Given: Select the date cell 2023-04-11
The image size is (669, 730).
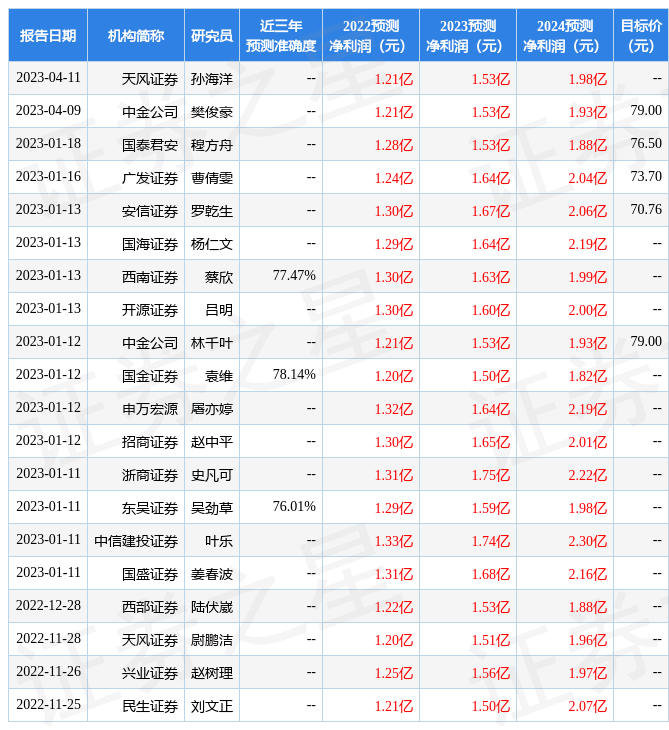Looking at the screenshot, I should tap(48, 78).
